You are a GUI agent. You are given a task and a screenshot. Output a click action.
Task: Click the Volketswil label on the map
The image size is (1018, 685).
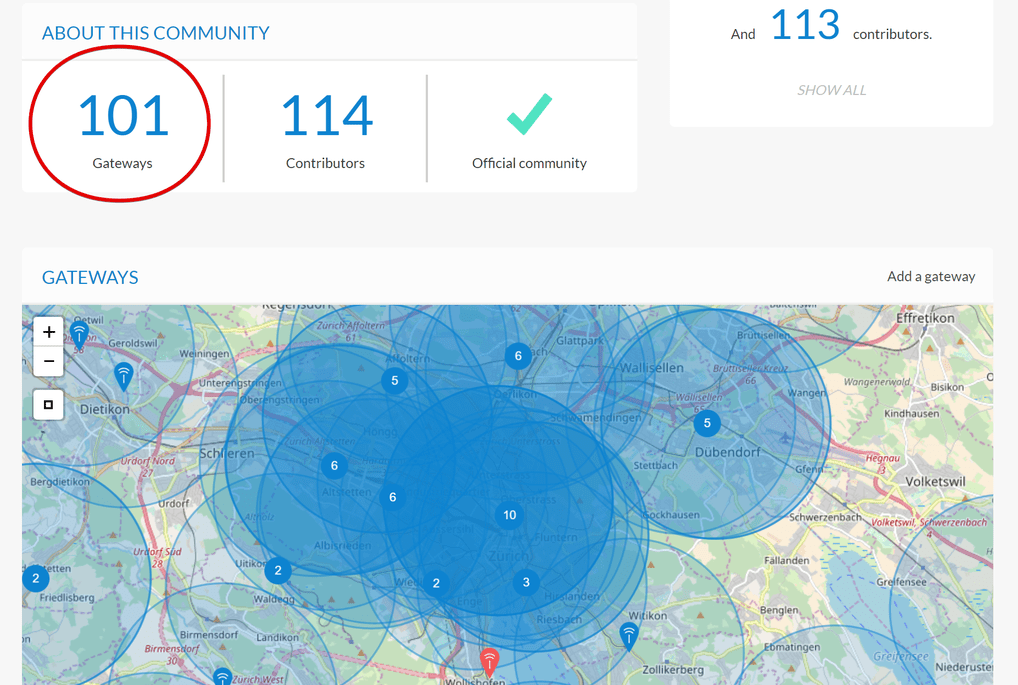pyautogui.click(x=935, y=482)
